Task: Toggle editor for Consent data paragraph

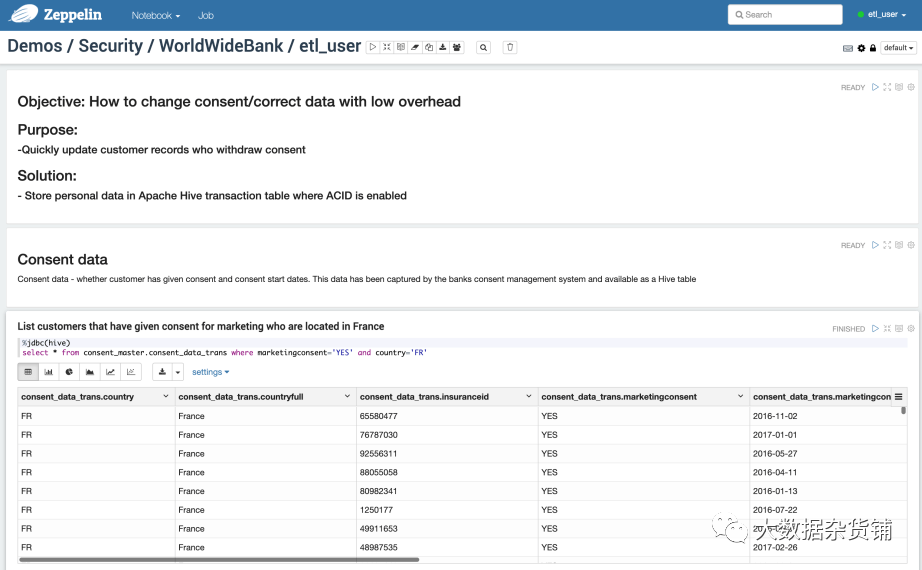Action: click(887, 245)
